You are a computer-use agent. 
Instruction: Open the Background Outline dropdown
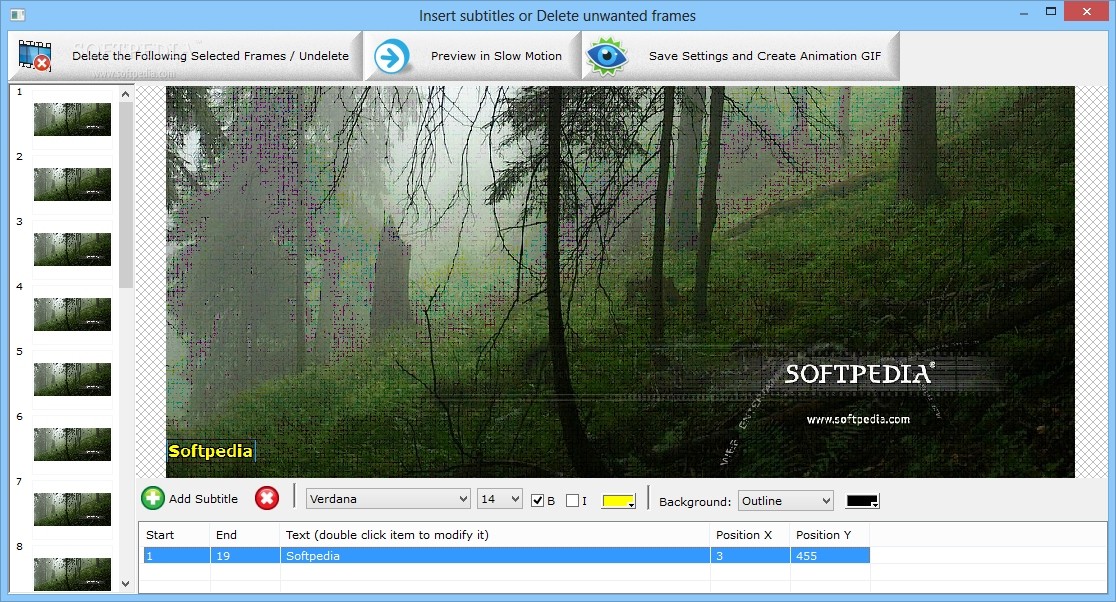(786, 501)
